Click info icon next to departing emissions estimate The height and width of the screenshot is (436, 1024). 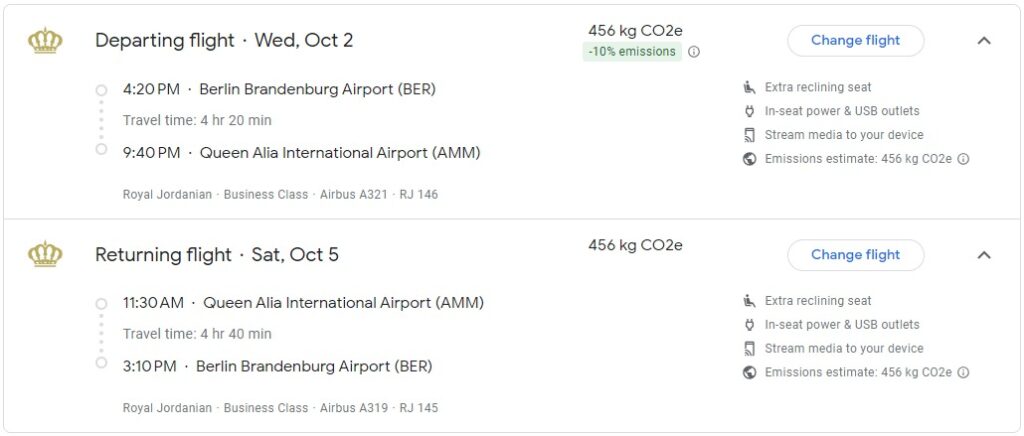pos(963,159)
